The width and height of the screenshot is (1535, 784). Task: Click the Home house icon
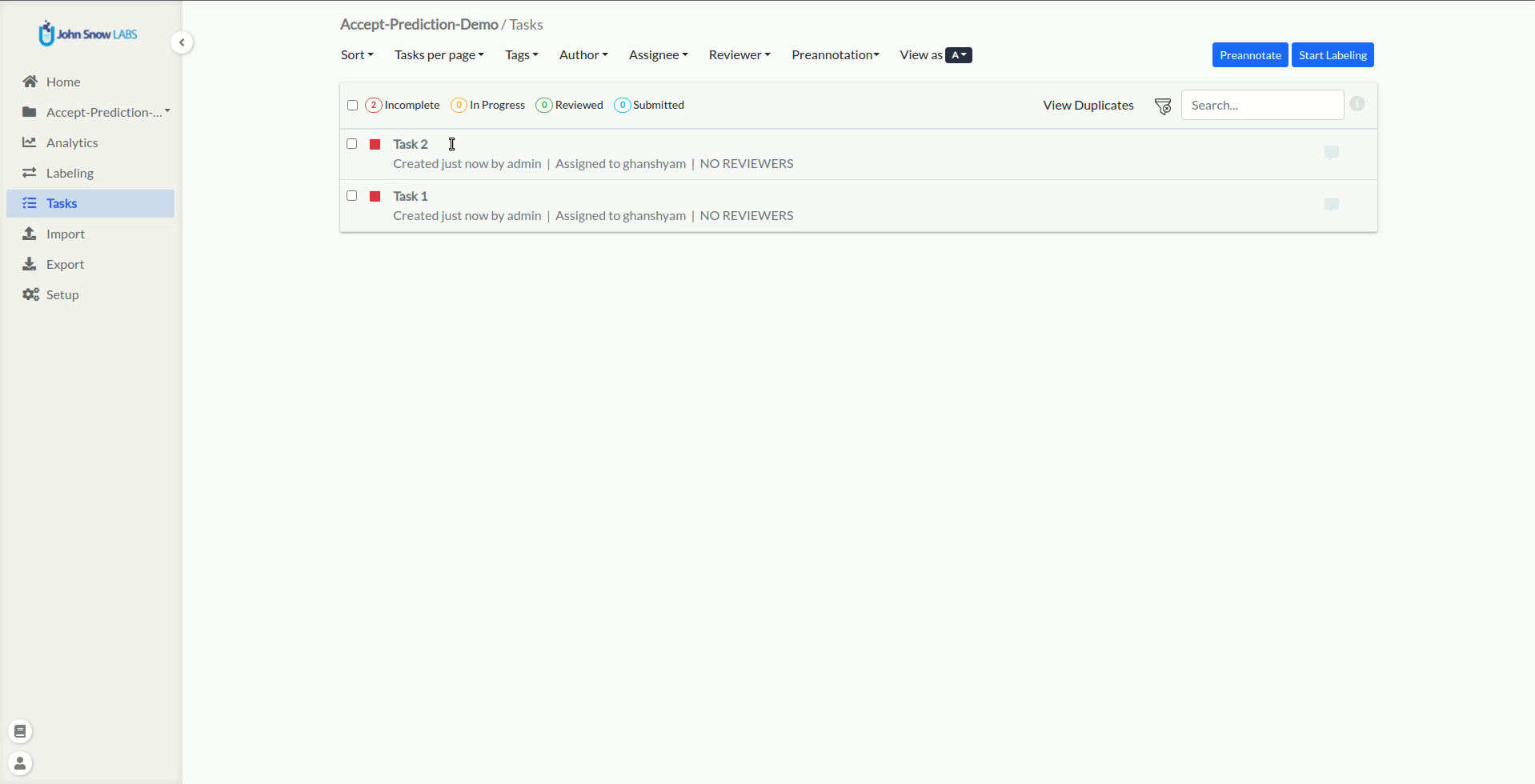coord(30,82)
